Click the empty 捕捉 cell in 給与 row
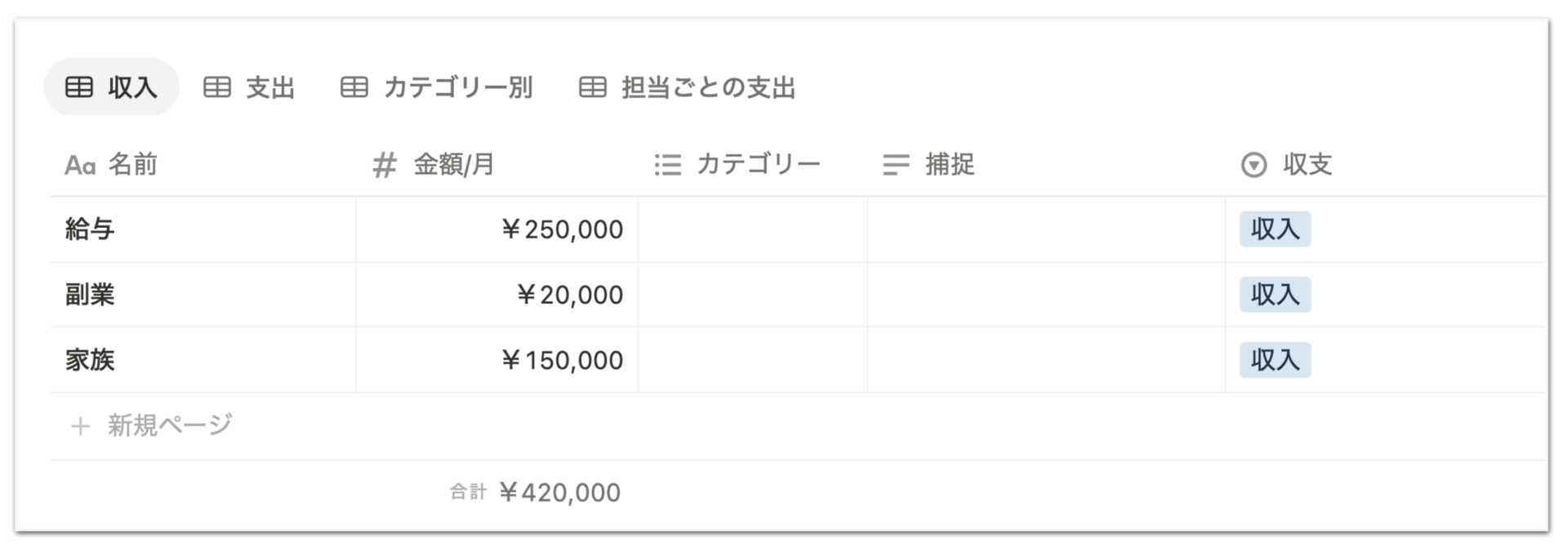The width and height of the screenshot is (1568, 555). point(1046,229)
